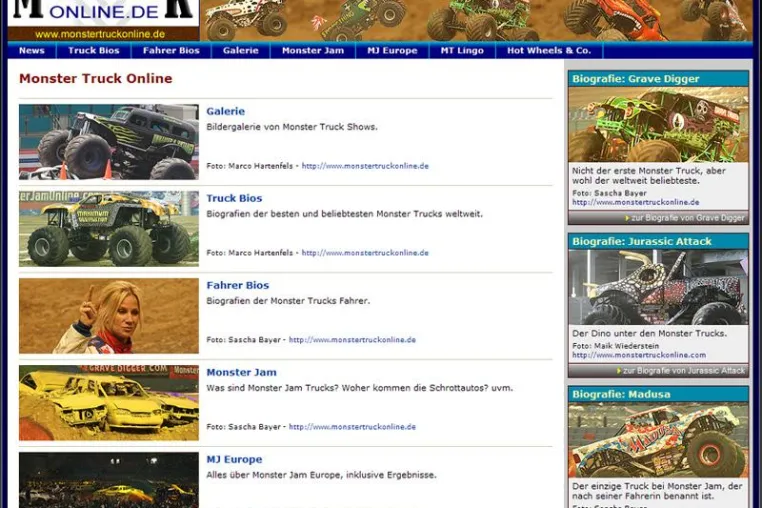Image resolution: width=762 pixels, height=508 pixels.
Task: Click the Monster Jam crushed yellow cars thumbnail
Action: tap(109, 403)
